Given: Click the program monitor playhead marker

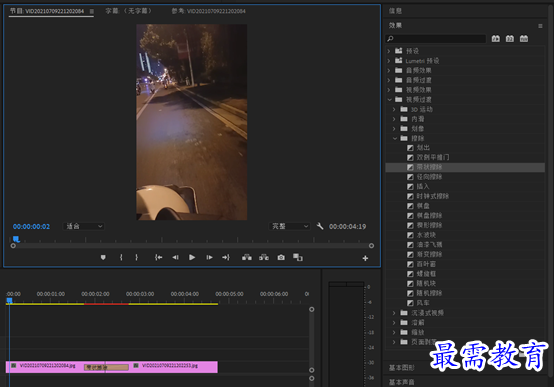Looking at the screenshot, I should click(16, 239).
